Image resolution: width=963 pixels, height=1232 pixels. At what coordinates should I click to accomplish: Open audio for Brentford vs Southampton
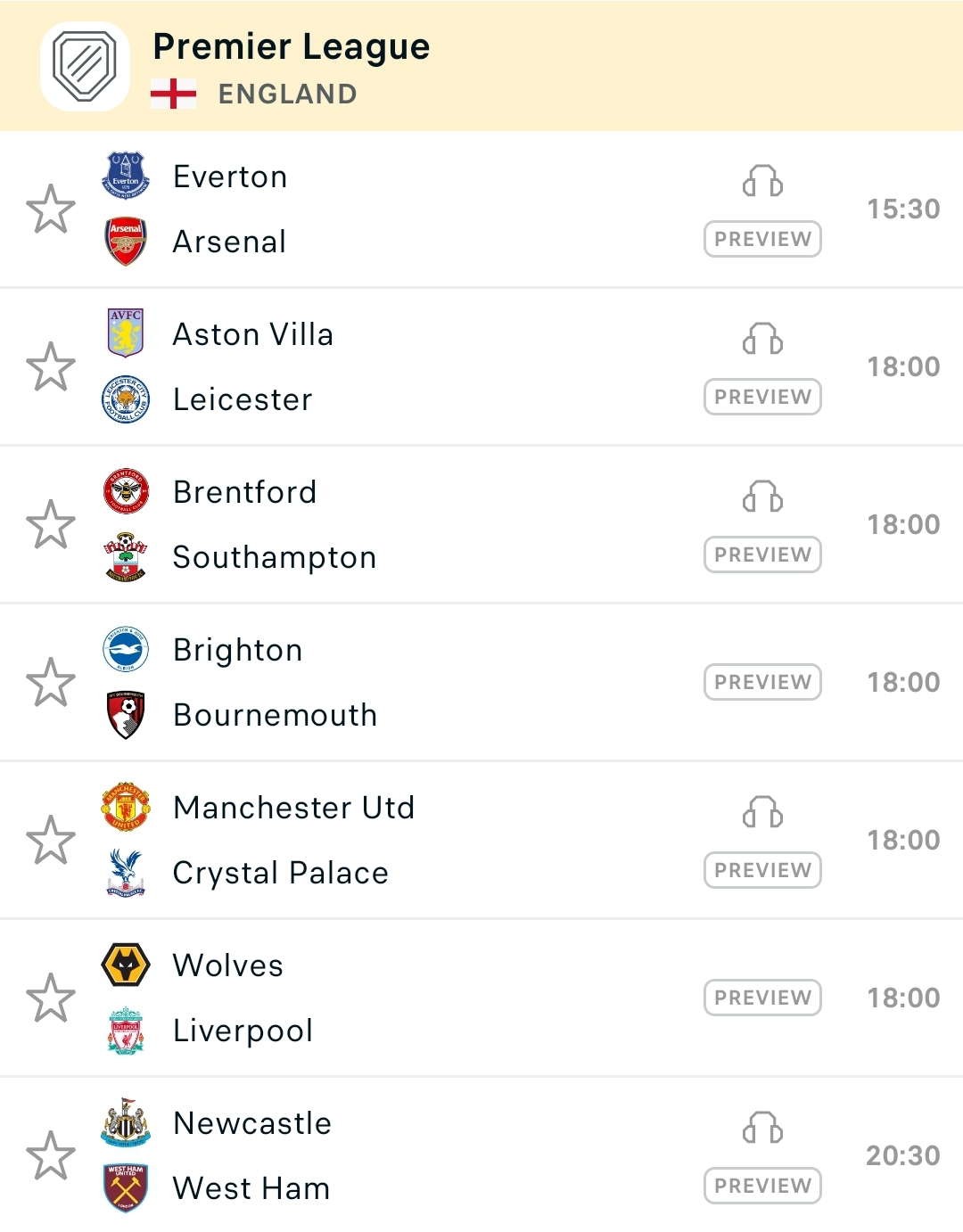[x=762, y=497]
